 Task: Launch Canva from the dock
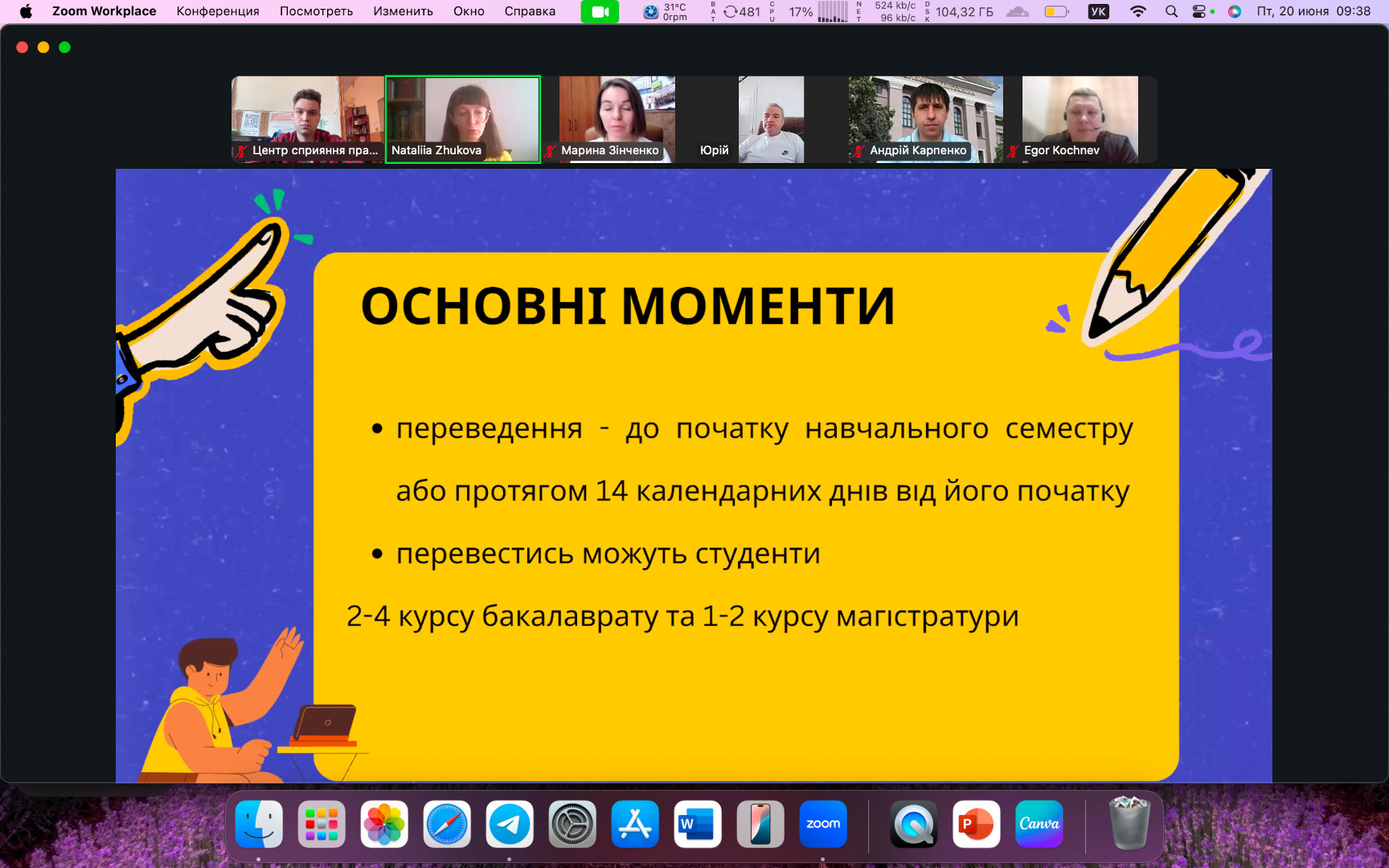point(1039,825)
